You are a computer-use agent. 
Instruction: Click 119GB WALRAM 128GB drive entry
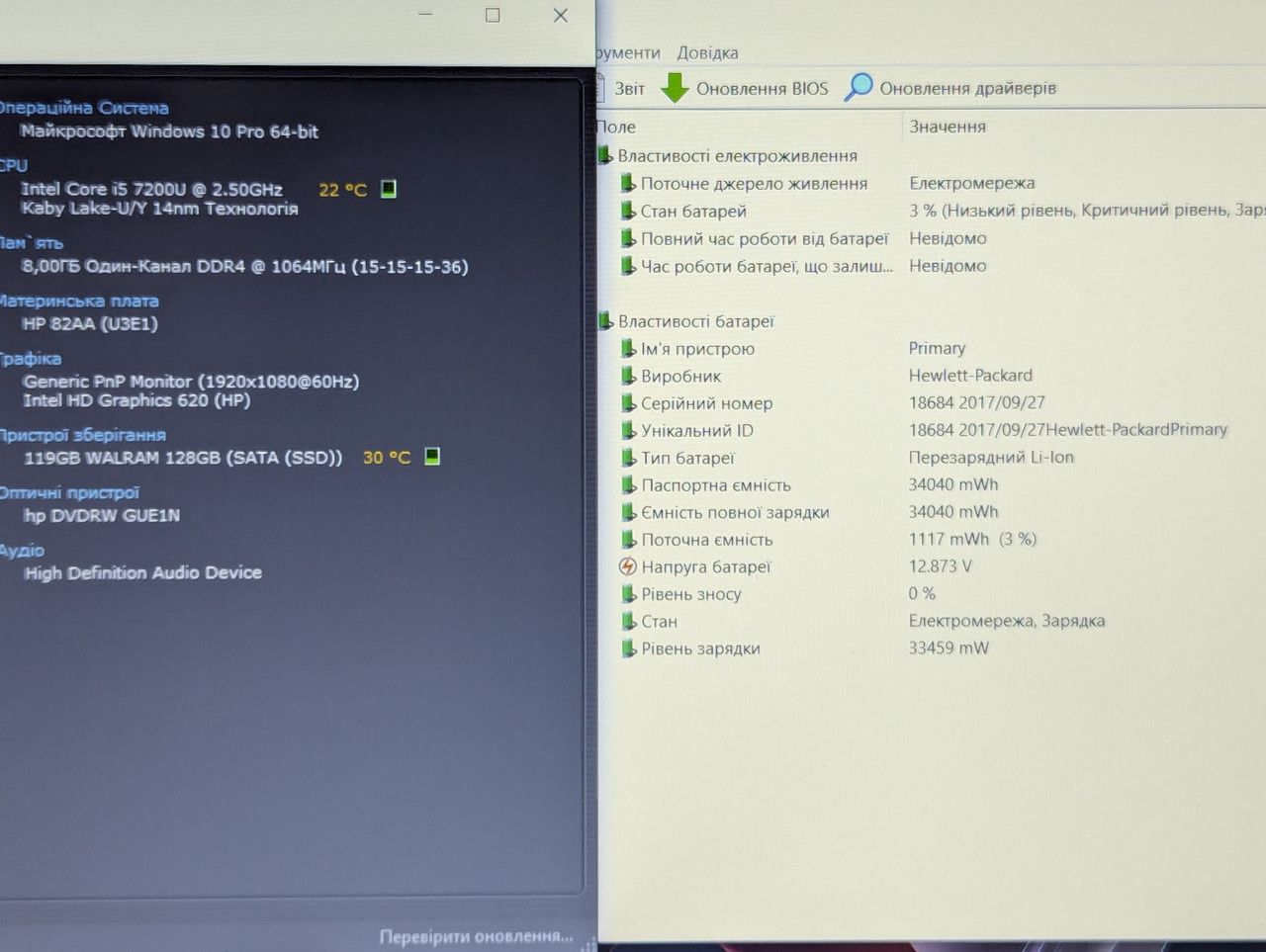coord(183,458)
